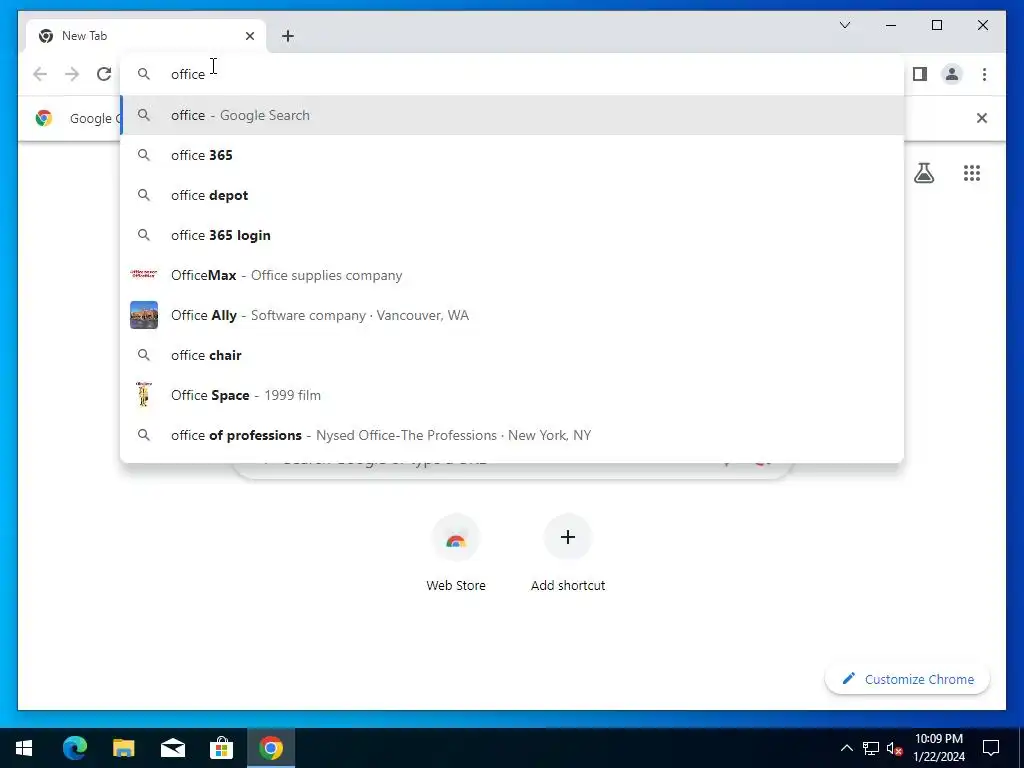The image size is (1024, 768).
Task: Dismiss the Google Chrome infobar
Action: point(982,118)
